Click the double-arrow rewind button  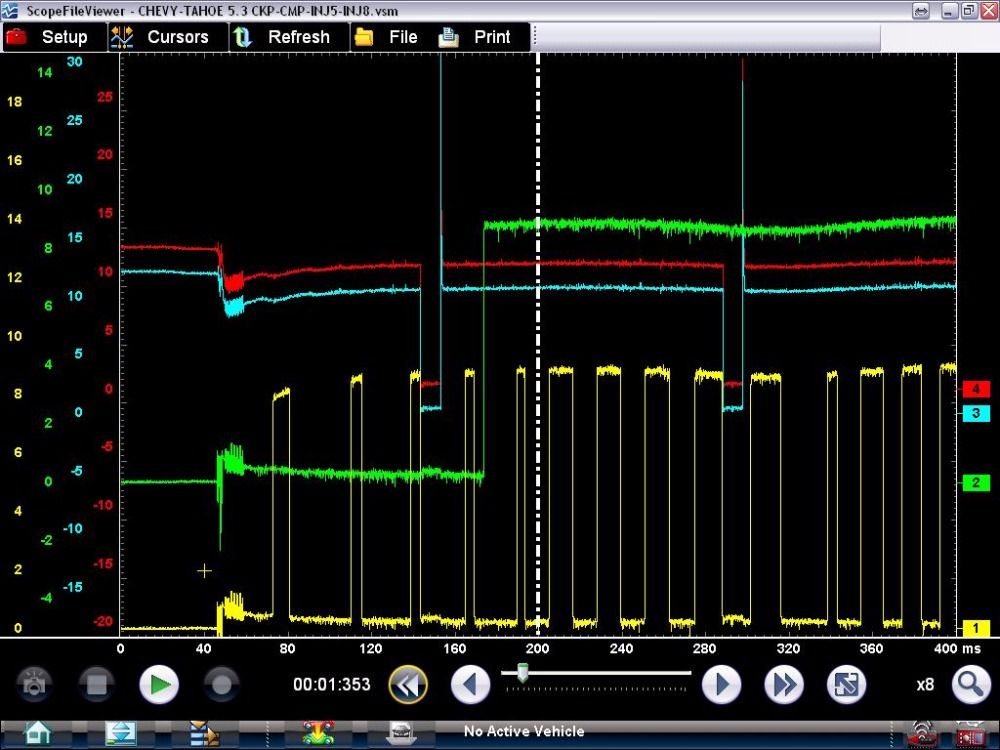pyautogui.click(x=408, y=685)
